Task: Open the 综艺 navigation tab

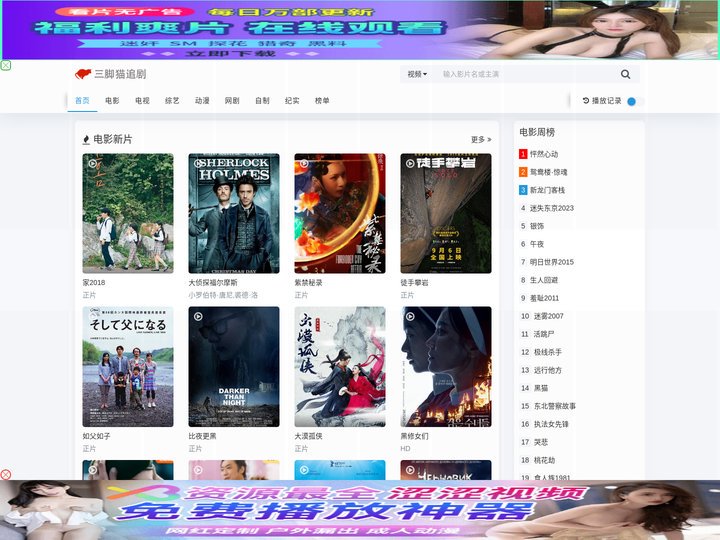Action: pos(172,101)
